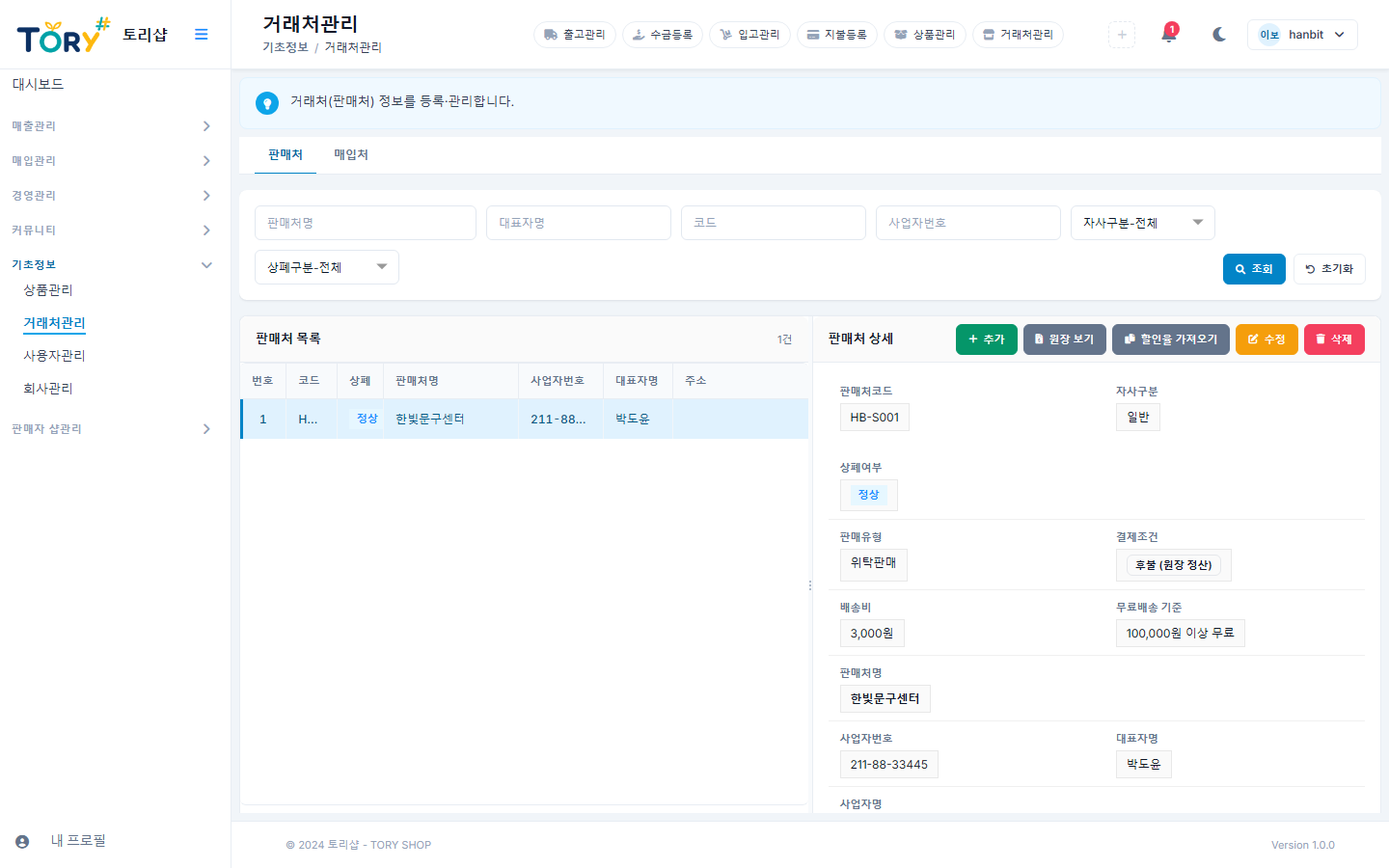Click the plus shortcut add icon

(x=1122, y=35)
